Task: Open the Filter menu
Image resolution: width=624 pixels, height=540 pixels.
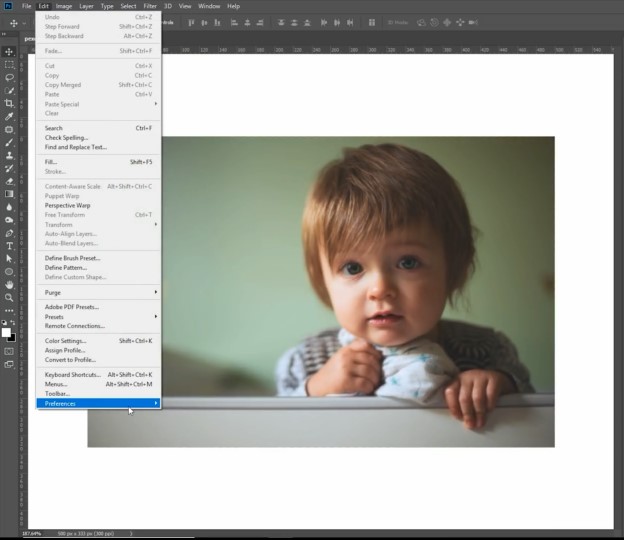Action: (x=150, y=6)
